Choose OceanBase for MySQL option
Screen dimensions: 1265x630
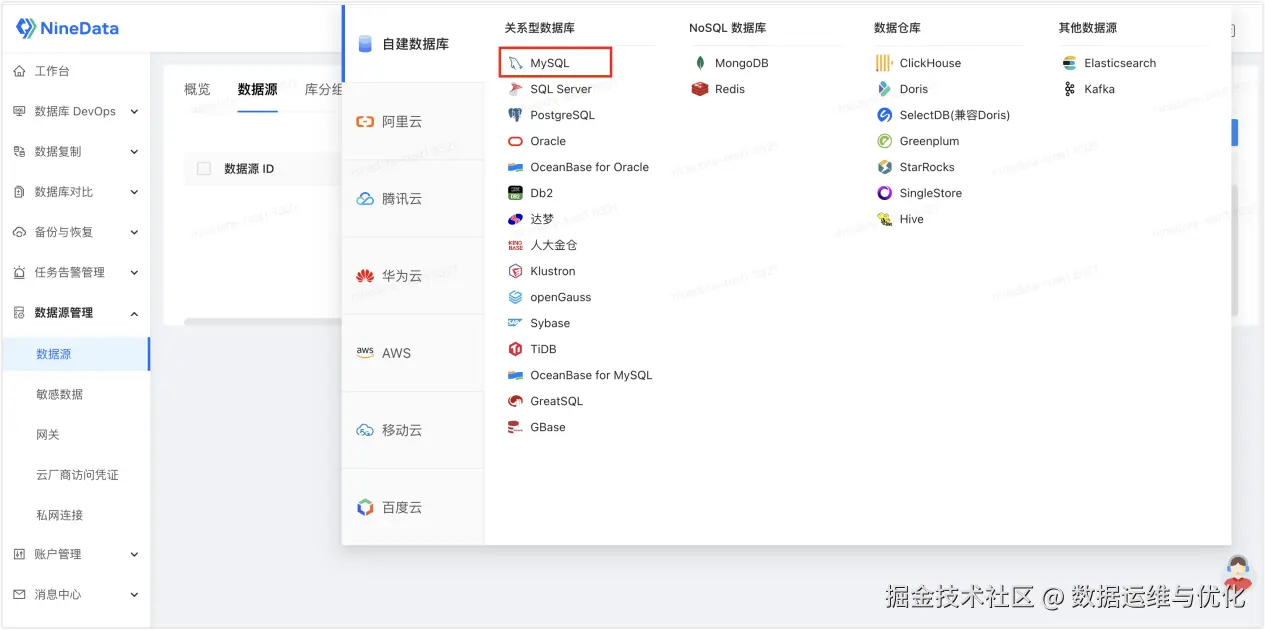[x=579, y=375]
